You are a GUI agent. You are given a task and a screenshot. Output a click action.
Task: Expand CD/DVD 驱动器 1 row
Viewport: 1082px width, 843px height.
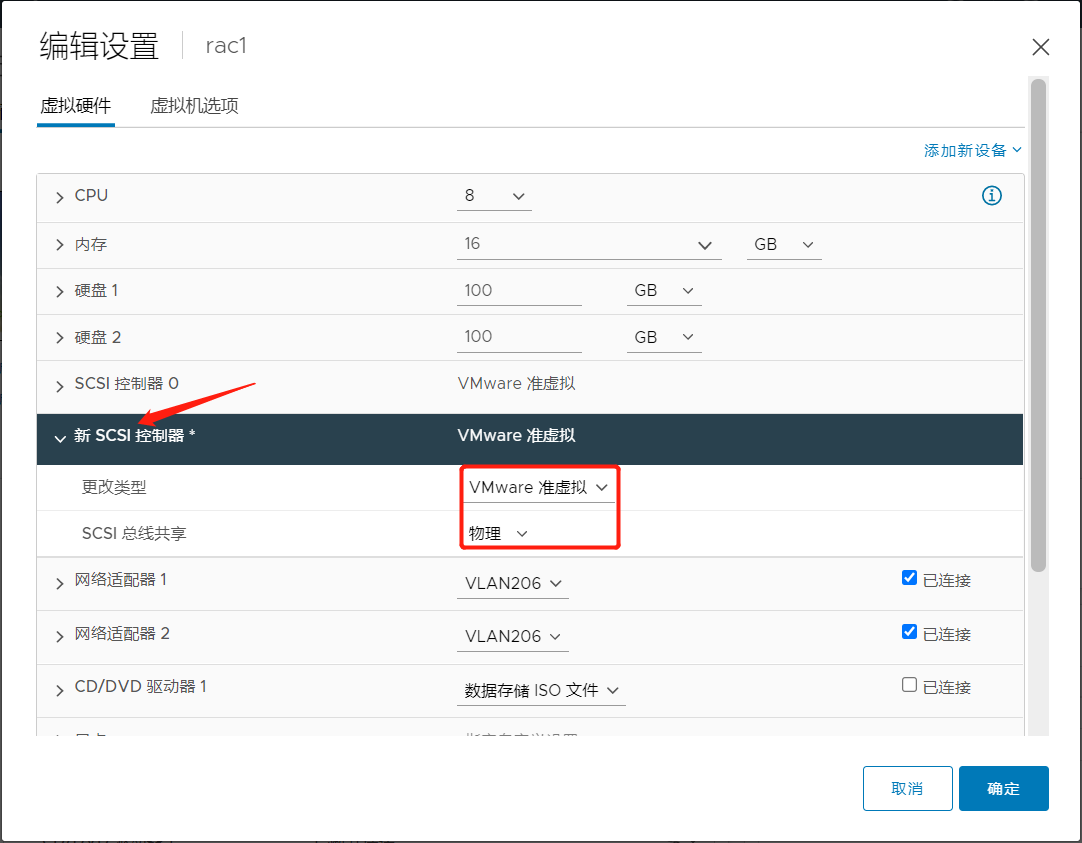point(60,691)
